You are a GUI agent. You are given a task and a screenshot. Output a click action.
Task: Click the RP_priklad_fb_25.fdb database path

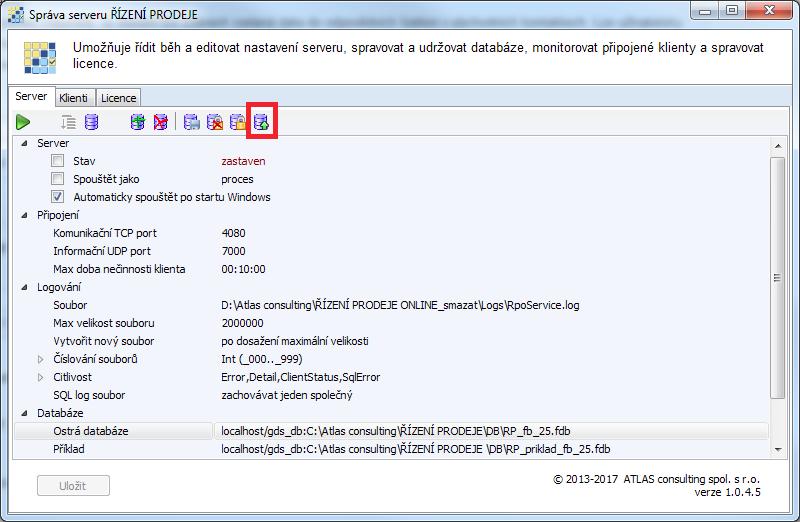click(x=415, y=449)
